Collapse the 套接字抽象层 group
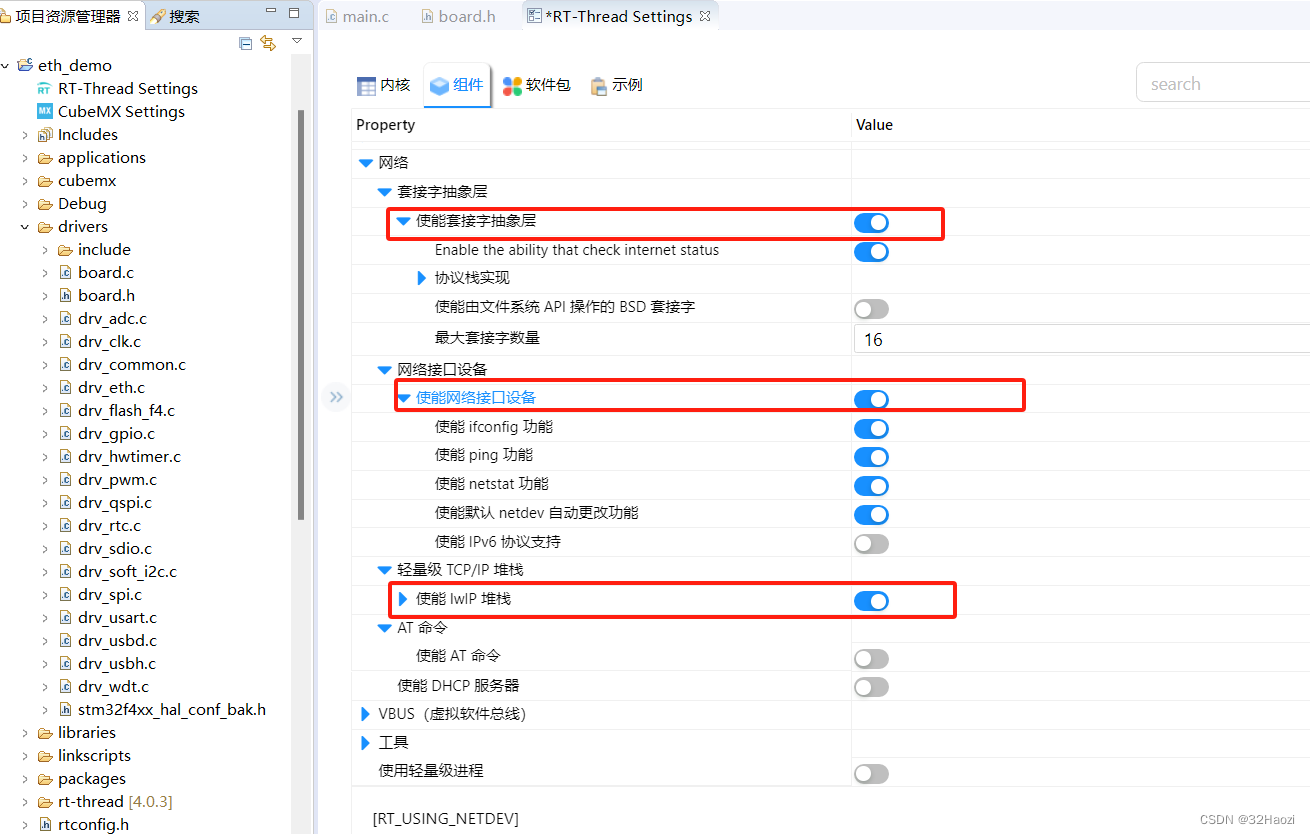The height and width of the screenshot is (834, 1310). 384,192
